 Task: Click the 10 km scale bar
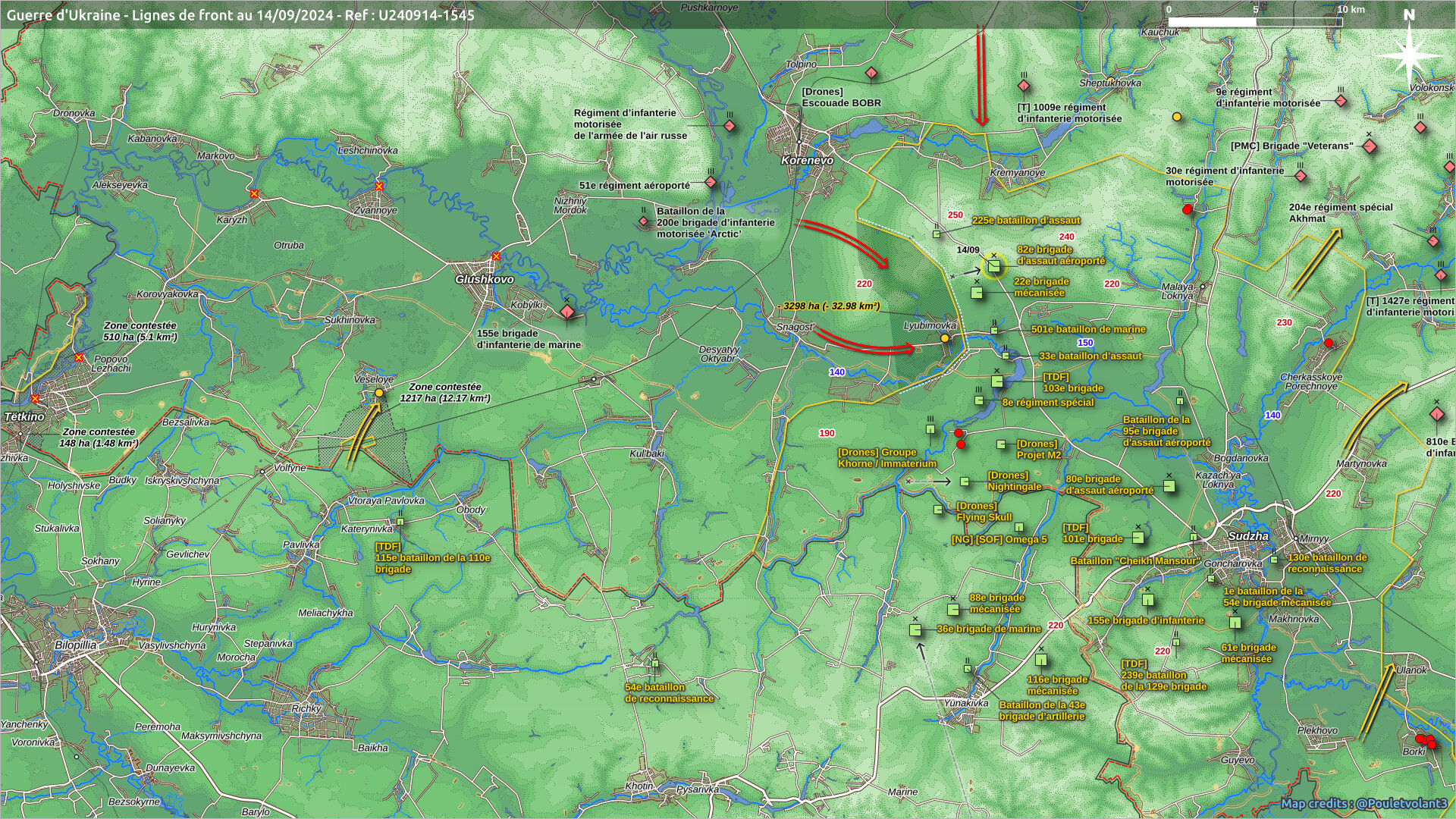[1255, 21]
